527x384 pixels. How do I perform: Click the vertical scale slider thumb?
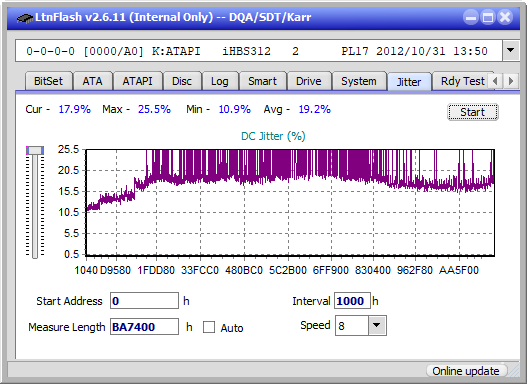coord(35,150)
